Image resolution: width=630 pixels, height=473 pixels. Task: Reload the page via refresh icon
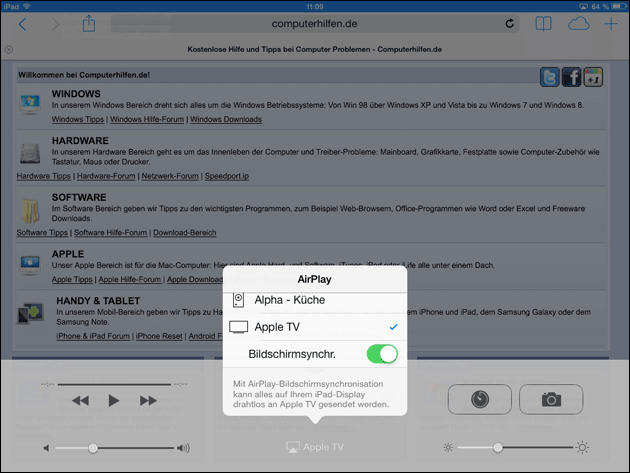coord(509,24)
